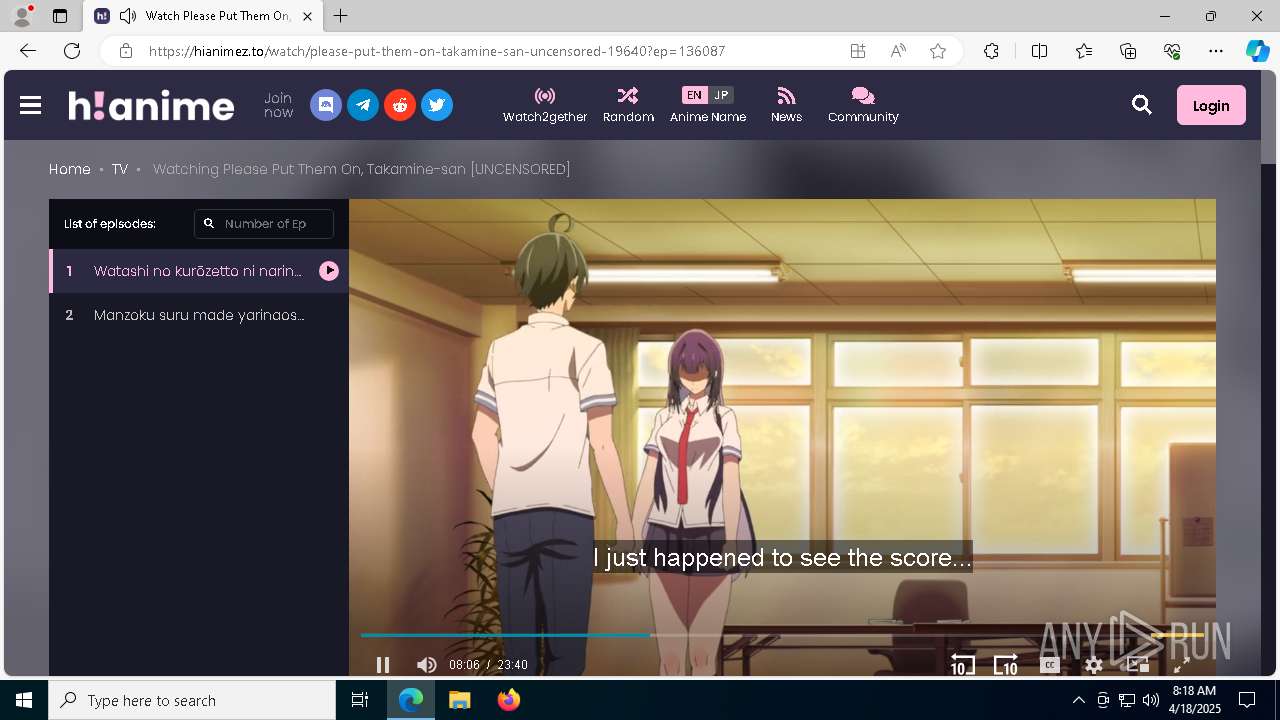
Task: Click the taskbar search box
Action: (x=192, y=700)
